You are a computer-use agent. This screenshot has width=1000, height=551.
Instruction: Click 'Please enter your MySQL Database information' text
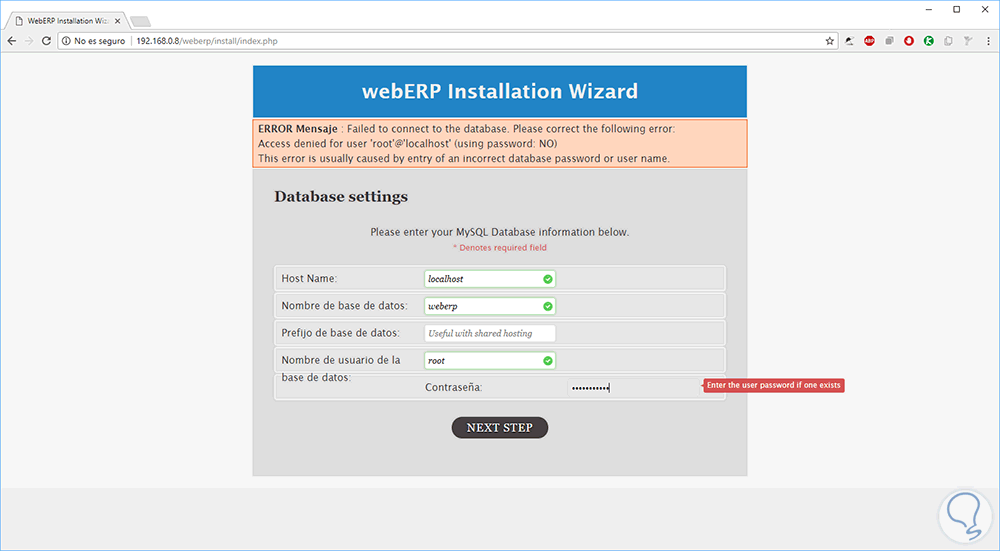(x=499, y=232)
